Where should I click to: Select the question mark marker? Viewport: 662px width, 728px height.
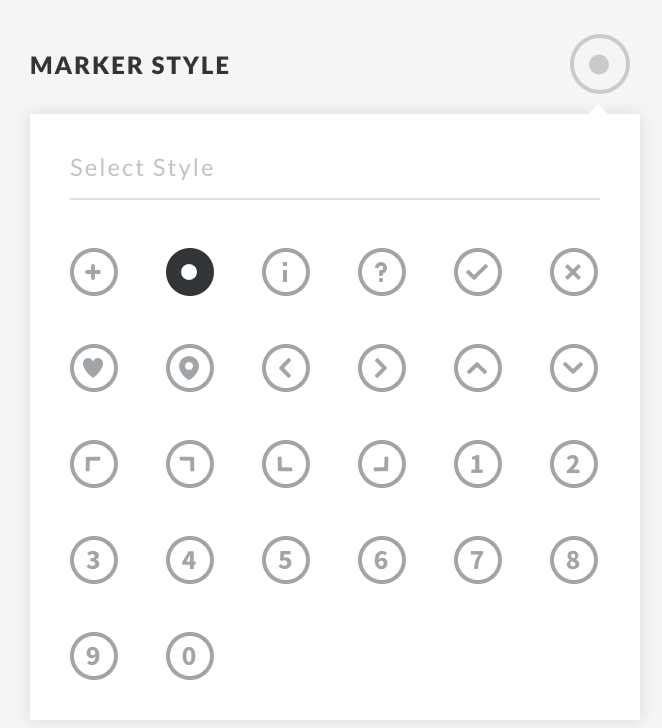(382, 272)
